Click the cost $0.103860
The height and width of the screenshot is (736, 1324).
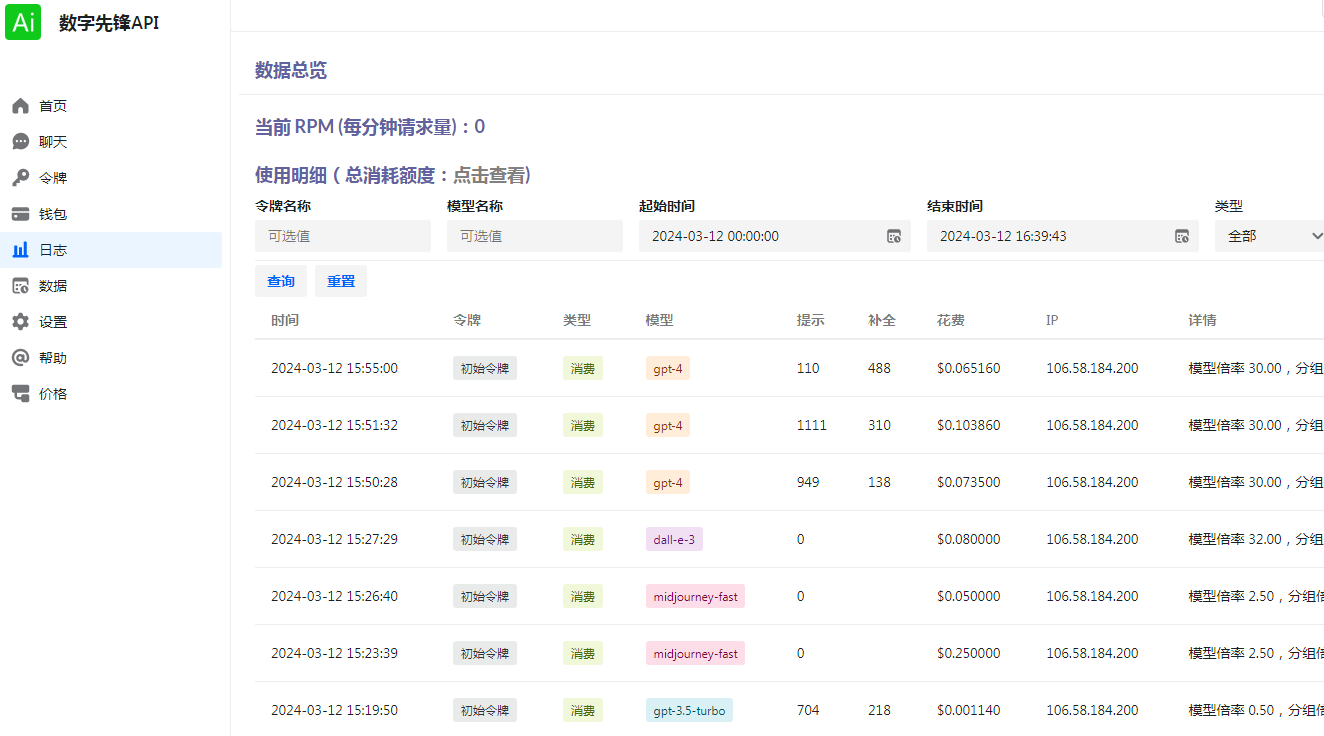[969, 425]
